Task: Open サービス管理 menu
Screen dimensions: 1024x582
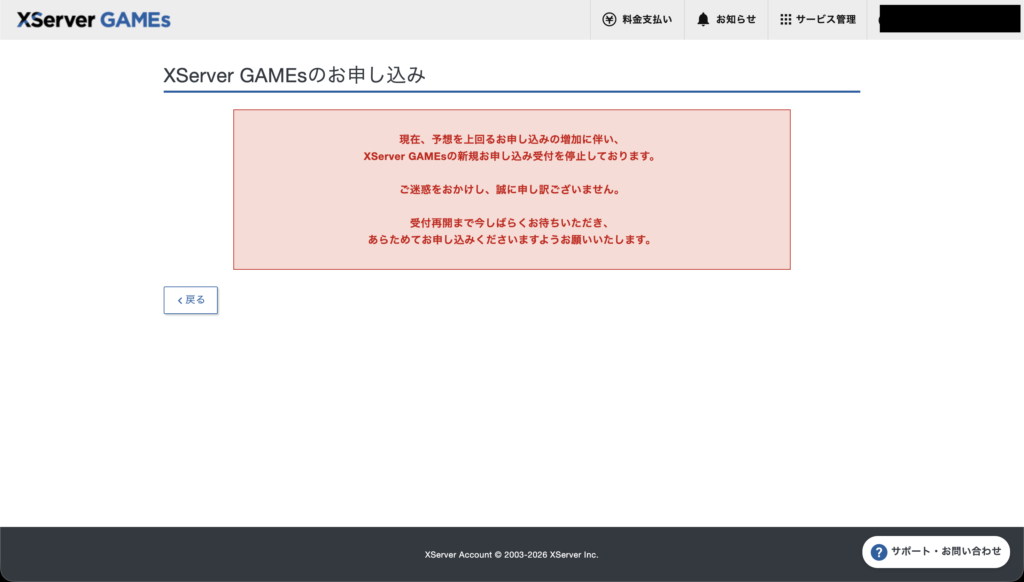Action: click(818, 20)
